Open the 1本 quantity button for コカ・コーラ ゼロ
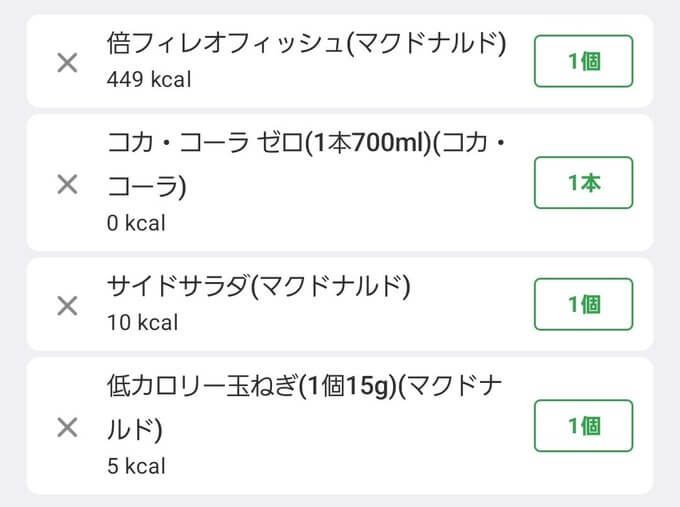The image size is (680, 507). click(583, 183)
